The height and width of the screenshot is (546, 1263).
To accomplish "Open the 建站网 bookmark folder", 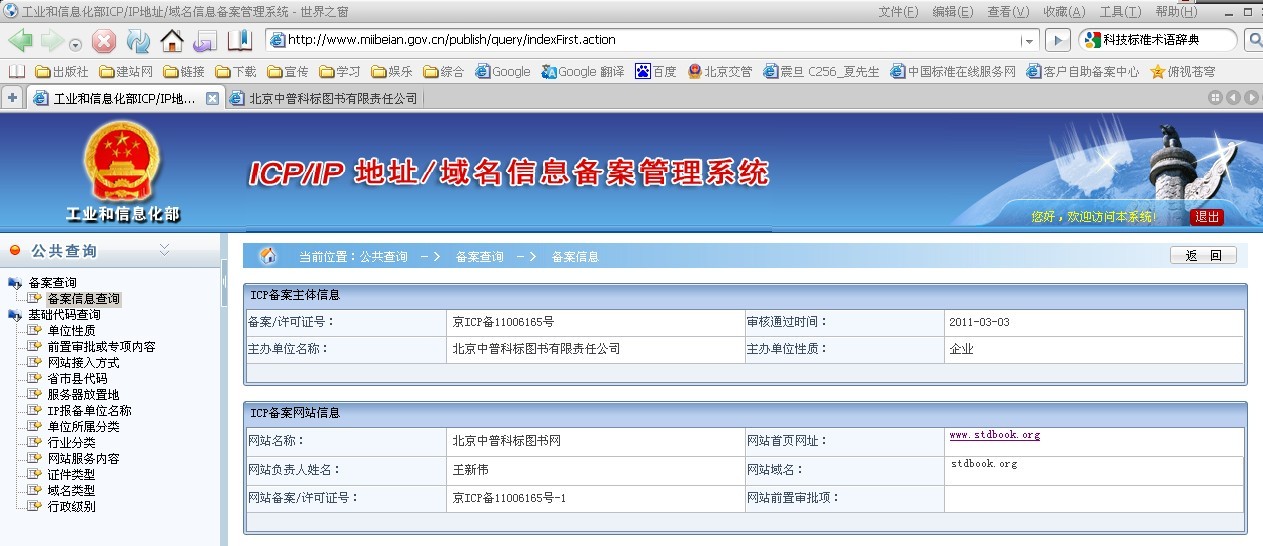I will 126,72.
